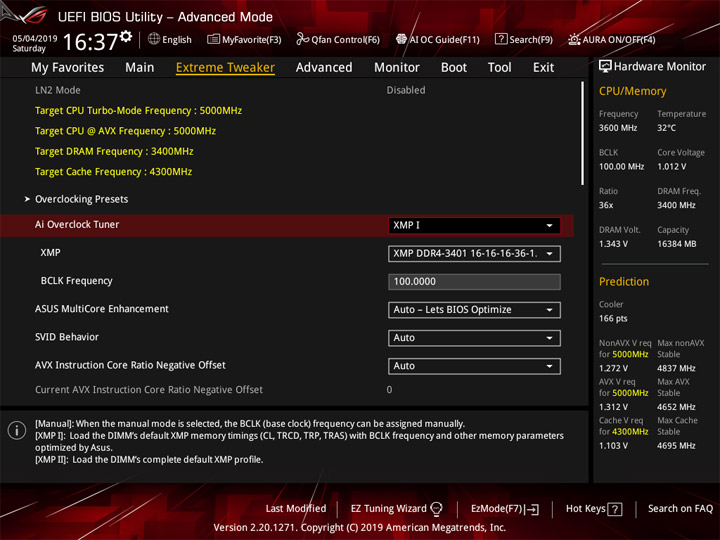This screenshot has width=720, height=540.
Task: Open ASUS MultiCore Enhancement dropdown
Action: (474, 310)
